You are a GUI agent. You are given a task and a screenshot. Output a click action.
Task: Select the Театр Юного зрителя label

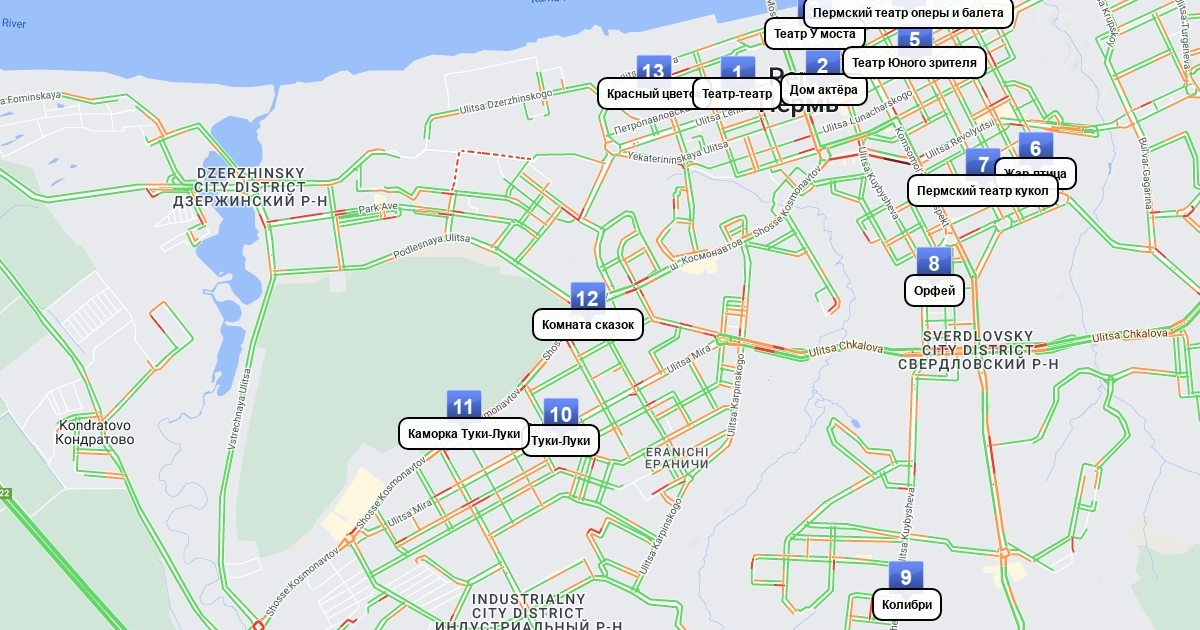(914, 62)
